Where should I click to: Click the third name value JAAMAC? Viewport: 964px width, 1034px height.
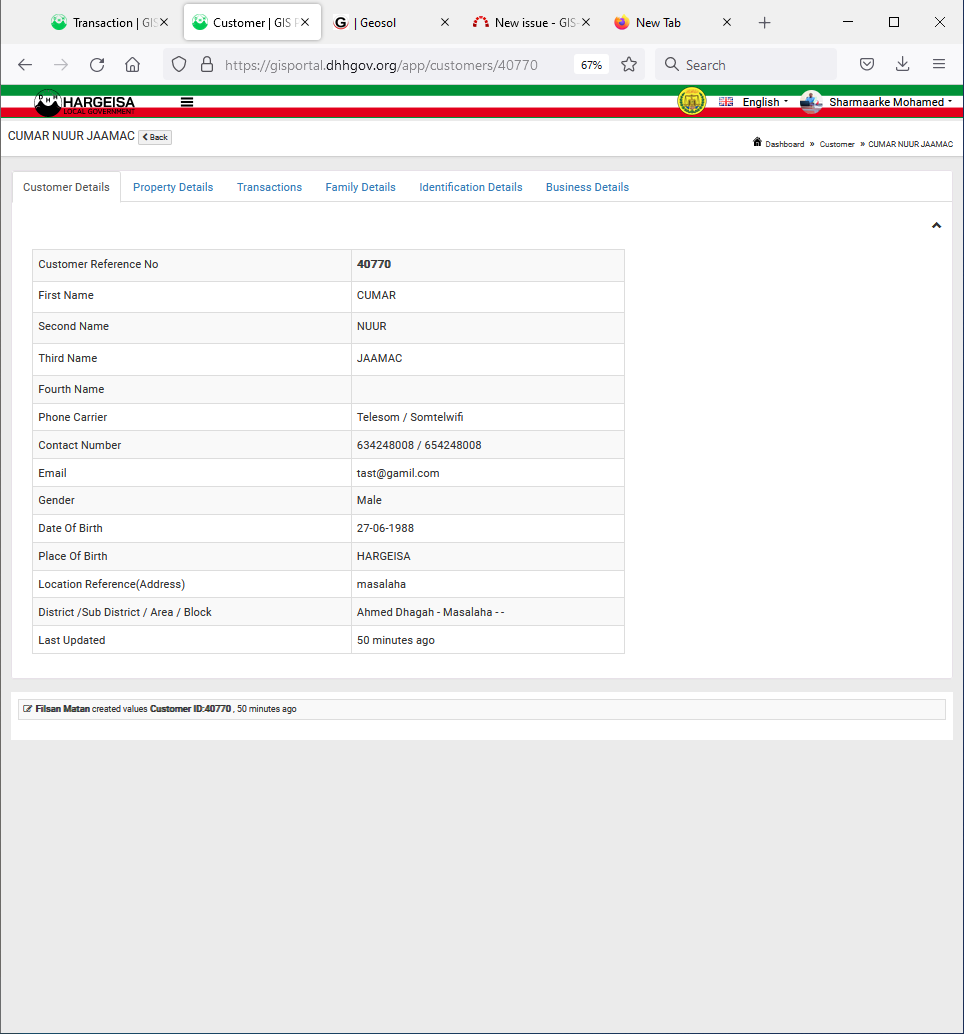(379, 358)
